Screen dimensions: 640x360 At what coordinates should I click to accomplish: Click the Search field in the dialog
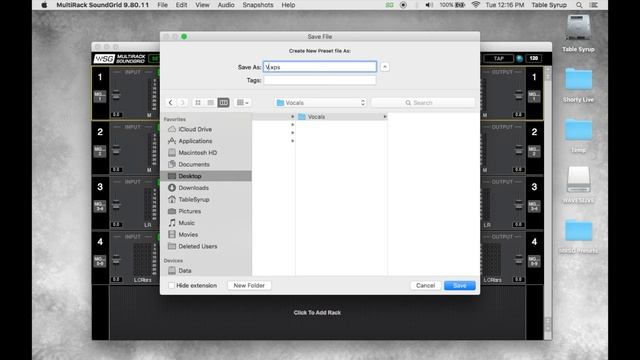pyautogui.click(x=423, y=103)
